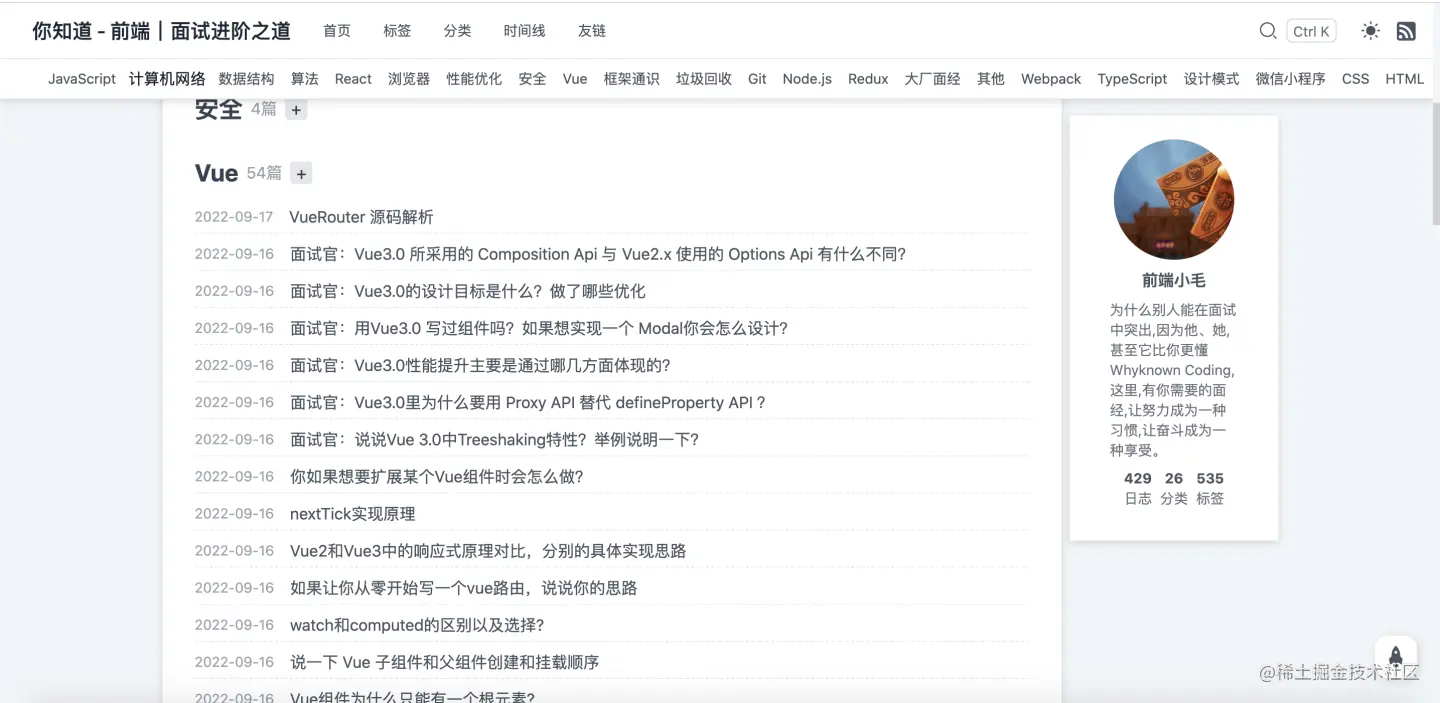This screenshot has height=703, width=1440.
Task: Select the 垃圾回收 category tab
Action: point(704,79)
